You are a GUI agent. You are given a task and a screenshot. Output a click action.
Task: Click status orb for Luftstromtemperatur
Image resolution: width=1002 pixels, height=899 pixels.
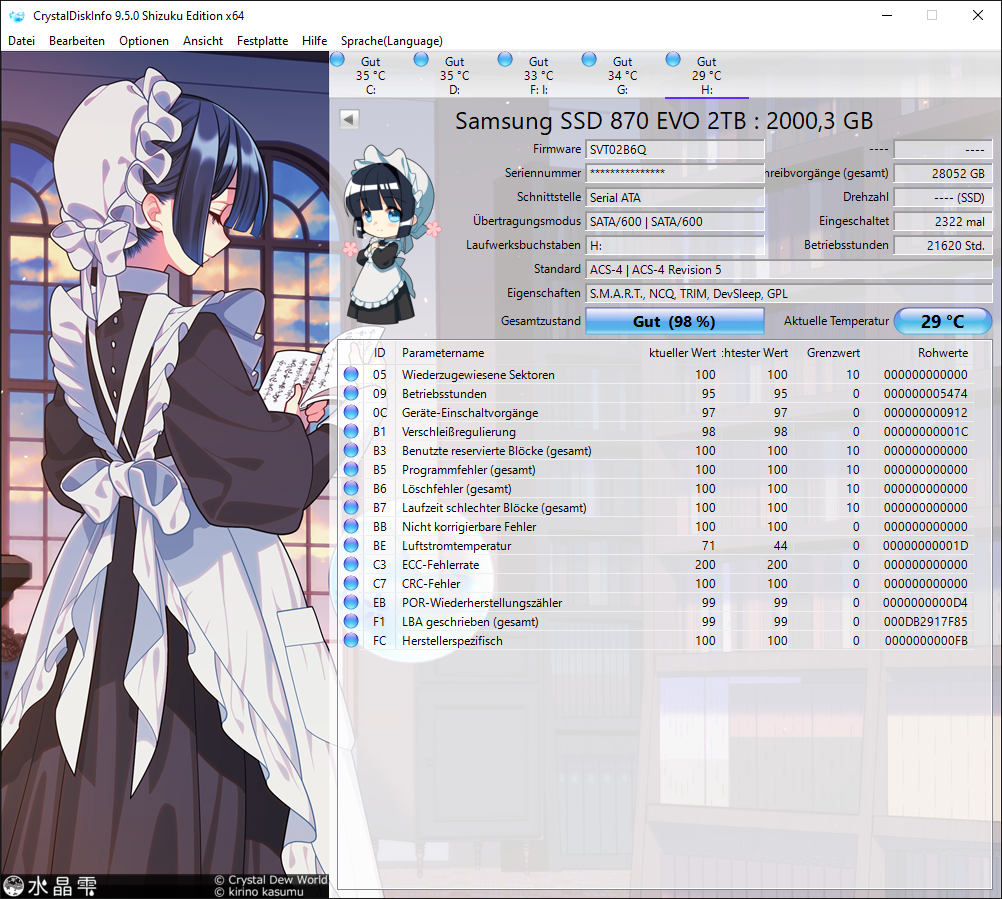351,545
